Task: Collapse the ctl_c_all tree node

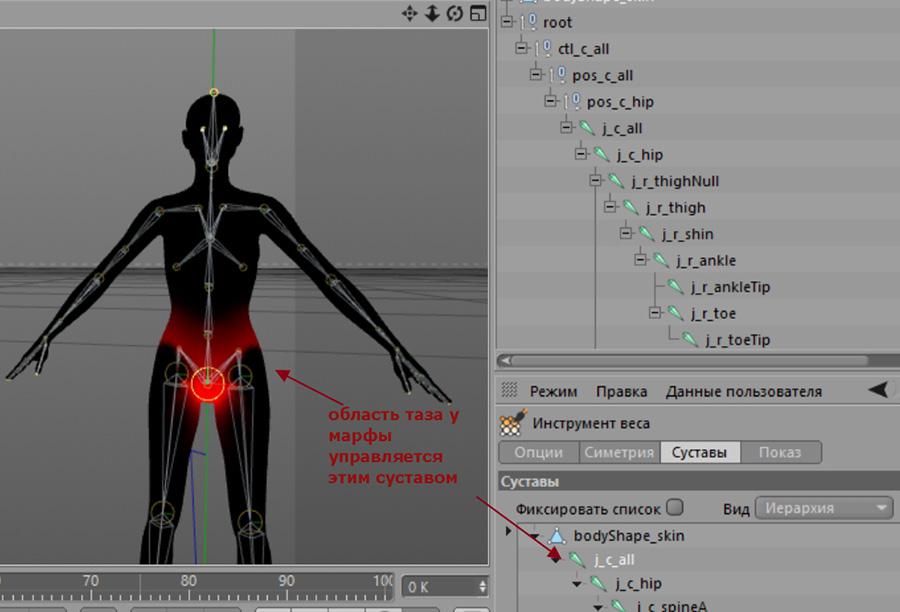Action: (x=521, y=48)
